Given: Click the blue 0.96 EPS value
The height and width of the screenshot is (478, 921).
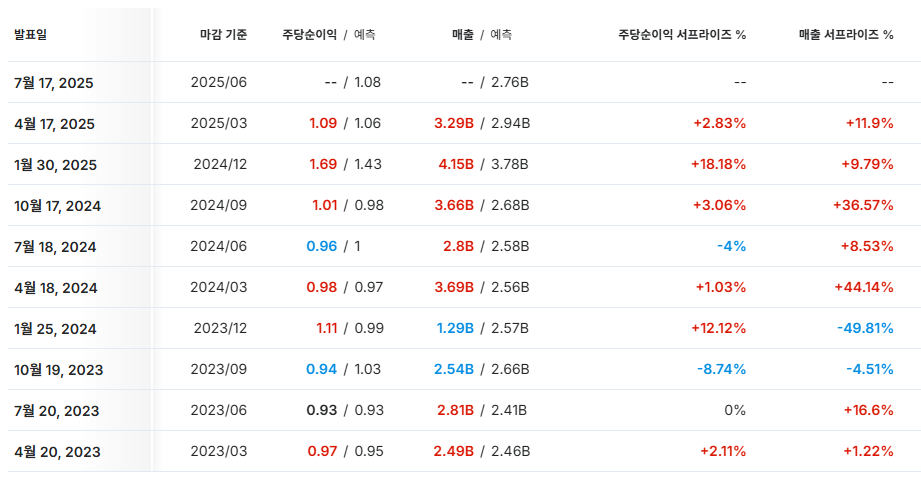Looking at the screenshot, I should pos(322,247).
